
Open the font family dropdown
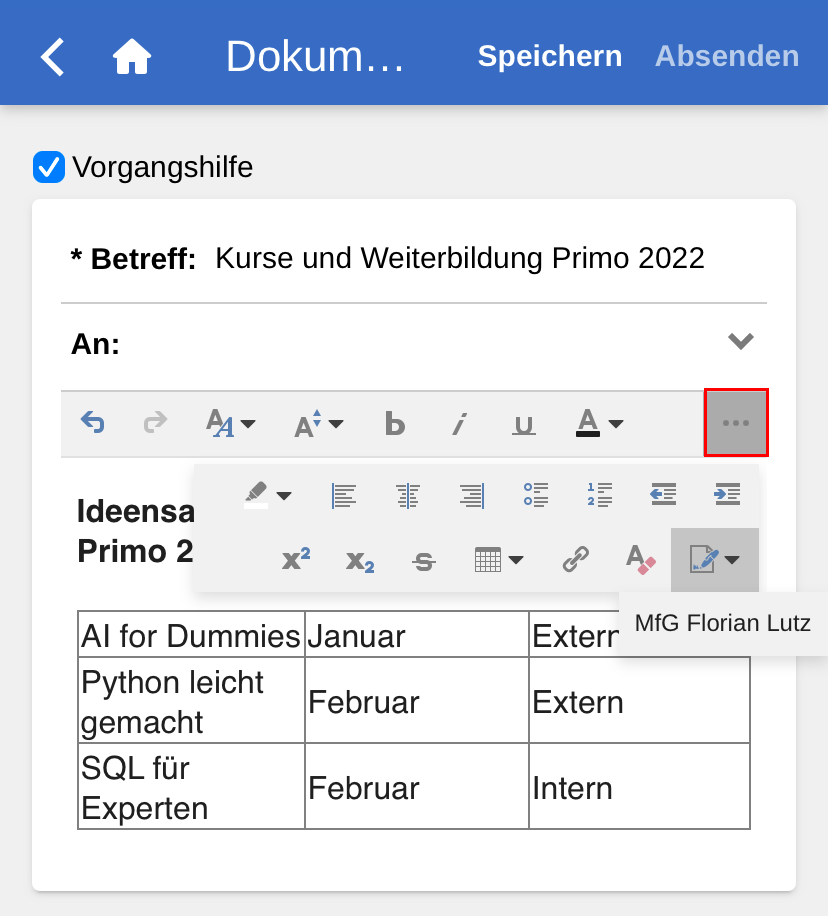click(230, 423)
